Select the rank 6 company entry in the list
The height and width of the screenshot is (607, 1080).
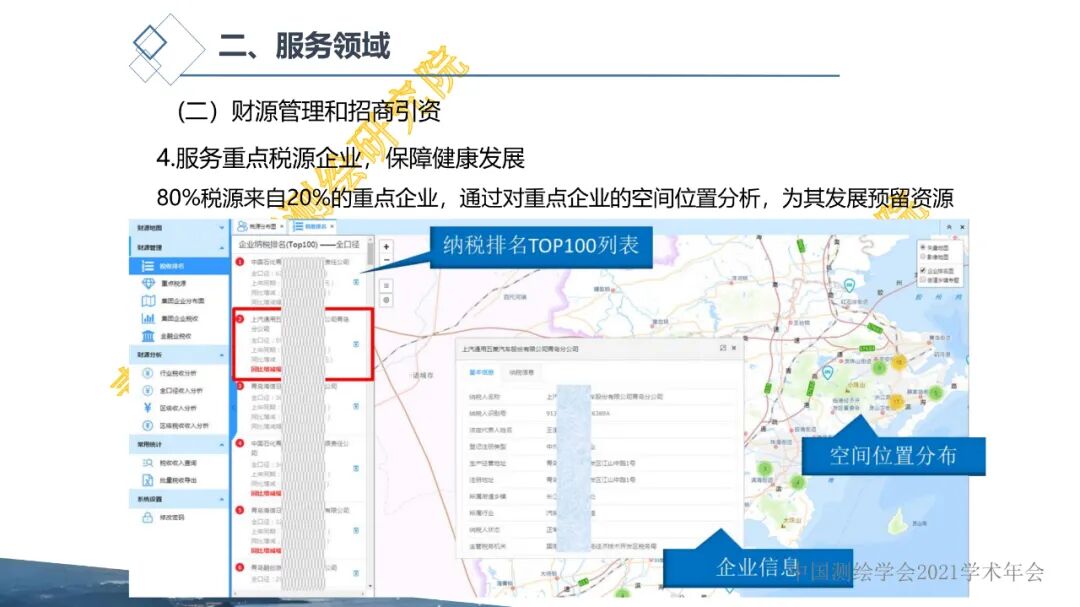pos(301,576)
